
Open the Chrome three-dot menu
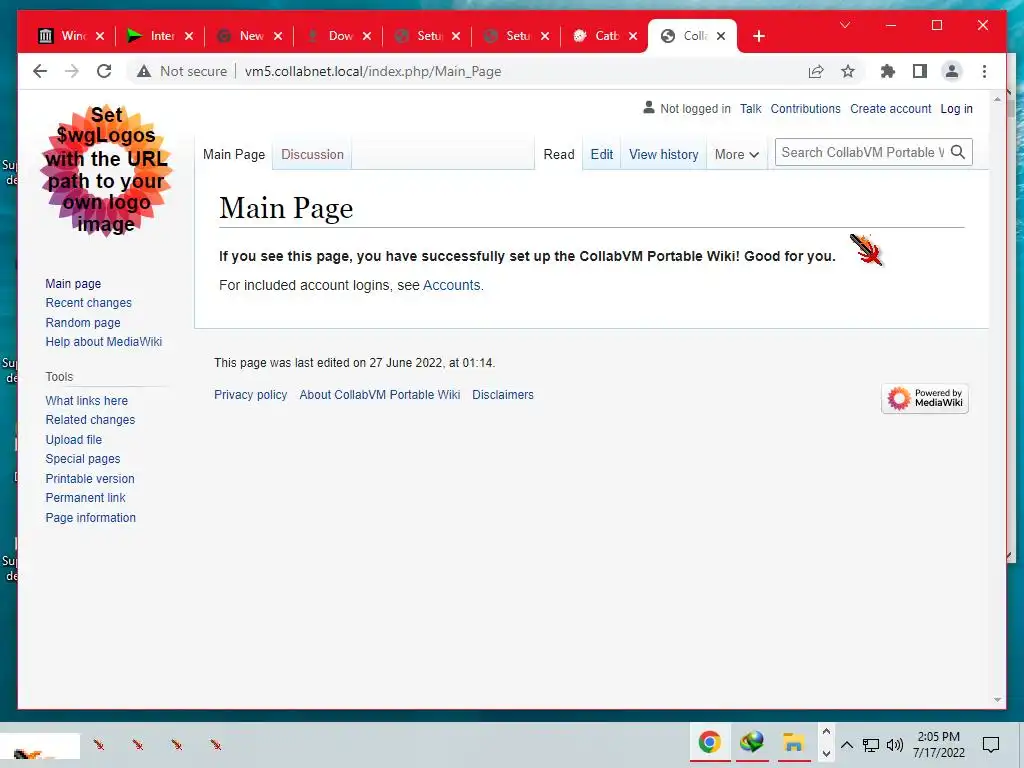click(984, 71)
